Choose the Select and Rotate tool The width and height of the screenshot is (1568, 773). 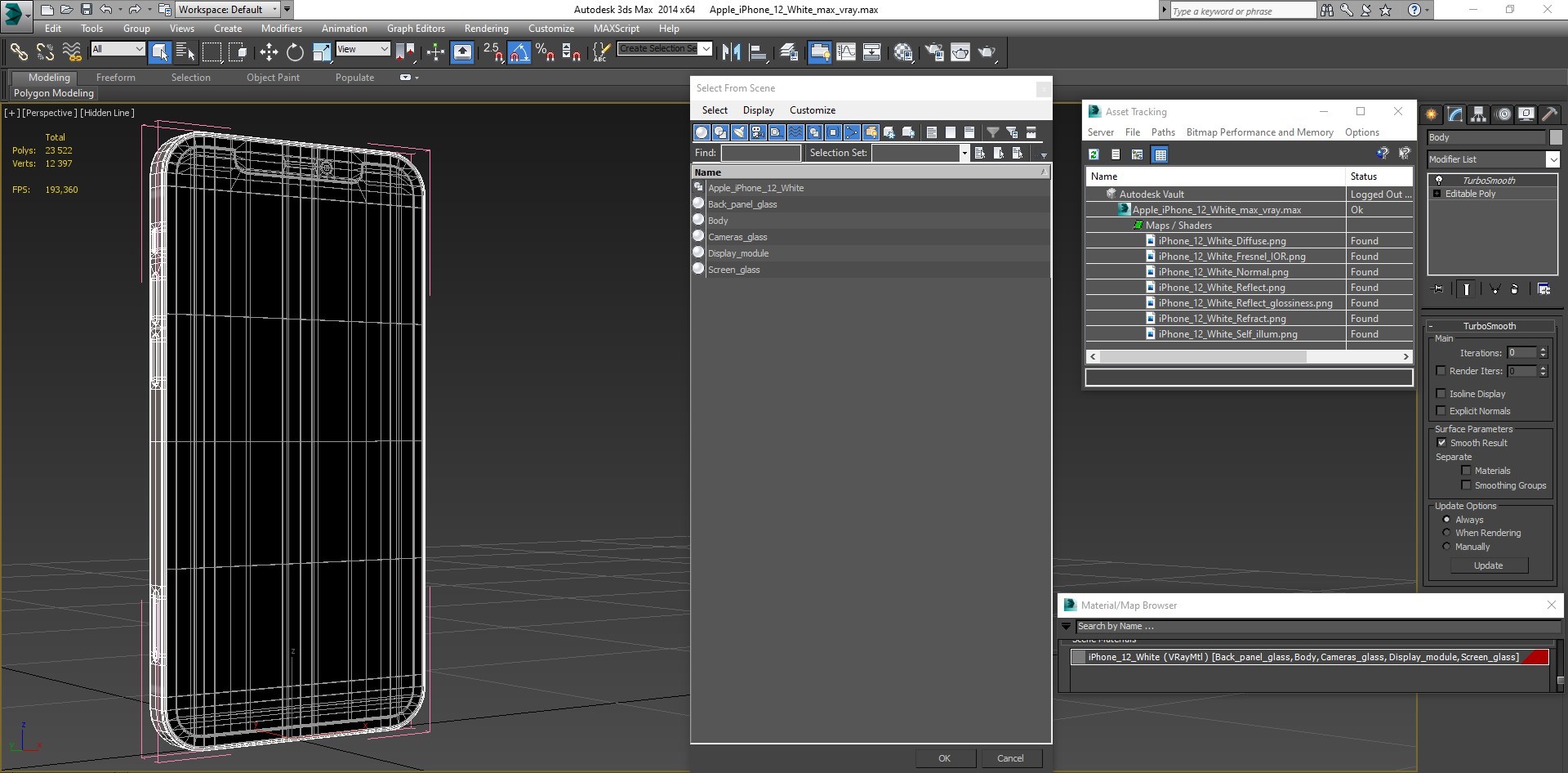(295, 52)
